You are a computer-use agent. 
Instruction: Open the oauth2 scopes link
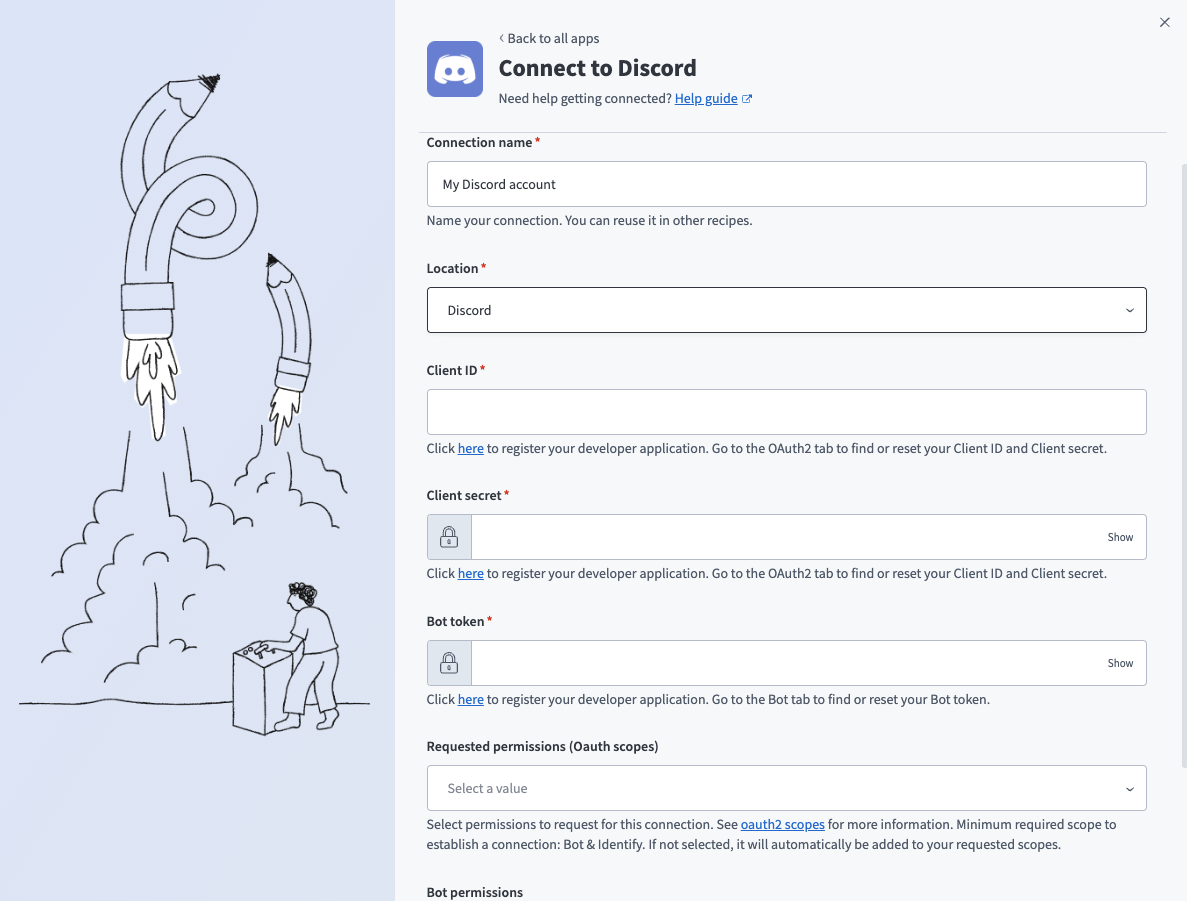point(782,825)
